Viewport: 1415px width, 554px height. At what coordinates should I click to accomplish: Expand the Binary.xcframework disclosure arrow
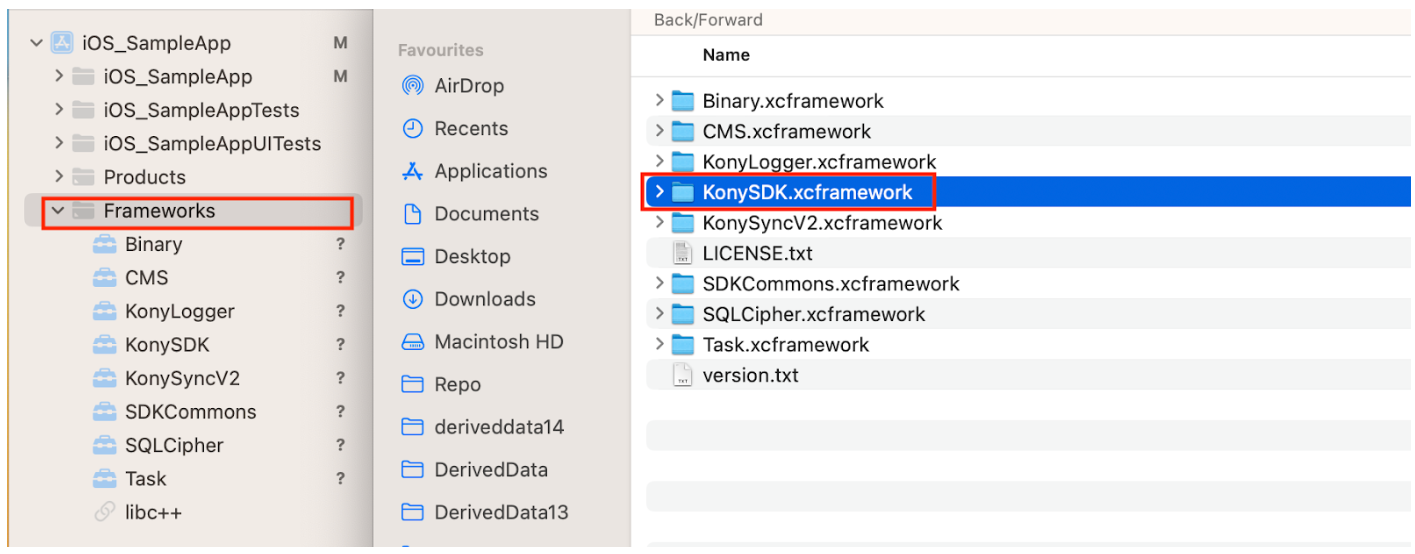coord(659,101)
